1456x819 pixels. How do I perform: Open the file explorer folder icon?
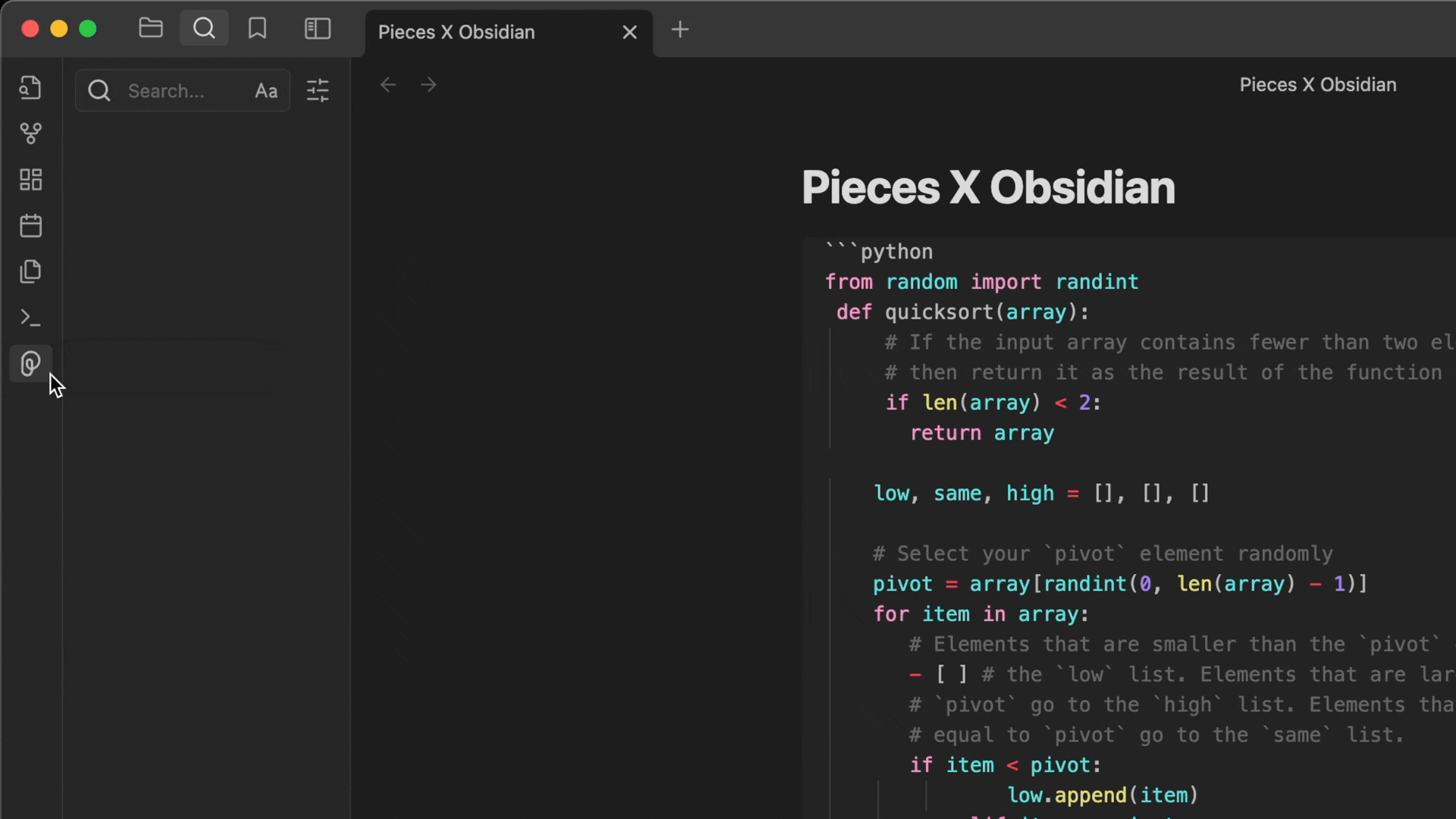pos(151,29)
